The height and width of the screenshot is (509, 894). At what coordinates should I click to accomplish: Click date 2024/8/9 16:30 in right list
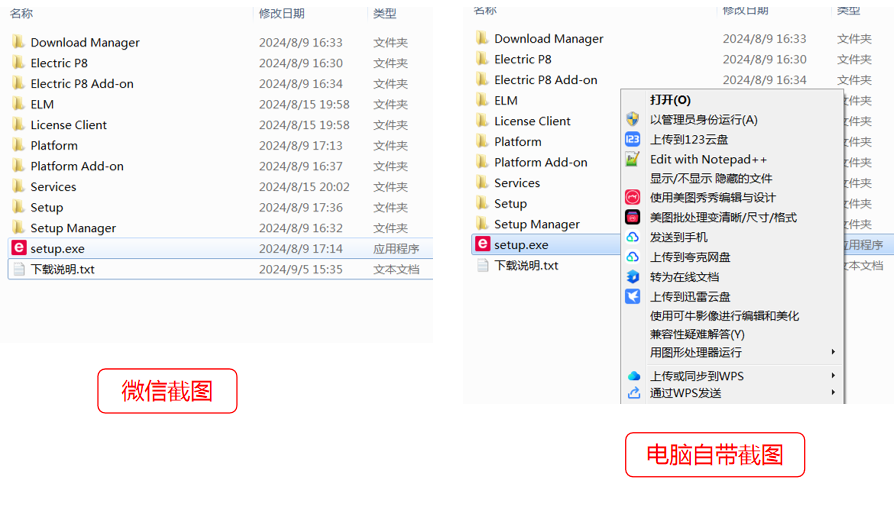pyautogui.click(x=765, y=59)
